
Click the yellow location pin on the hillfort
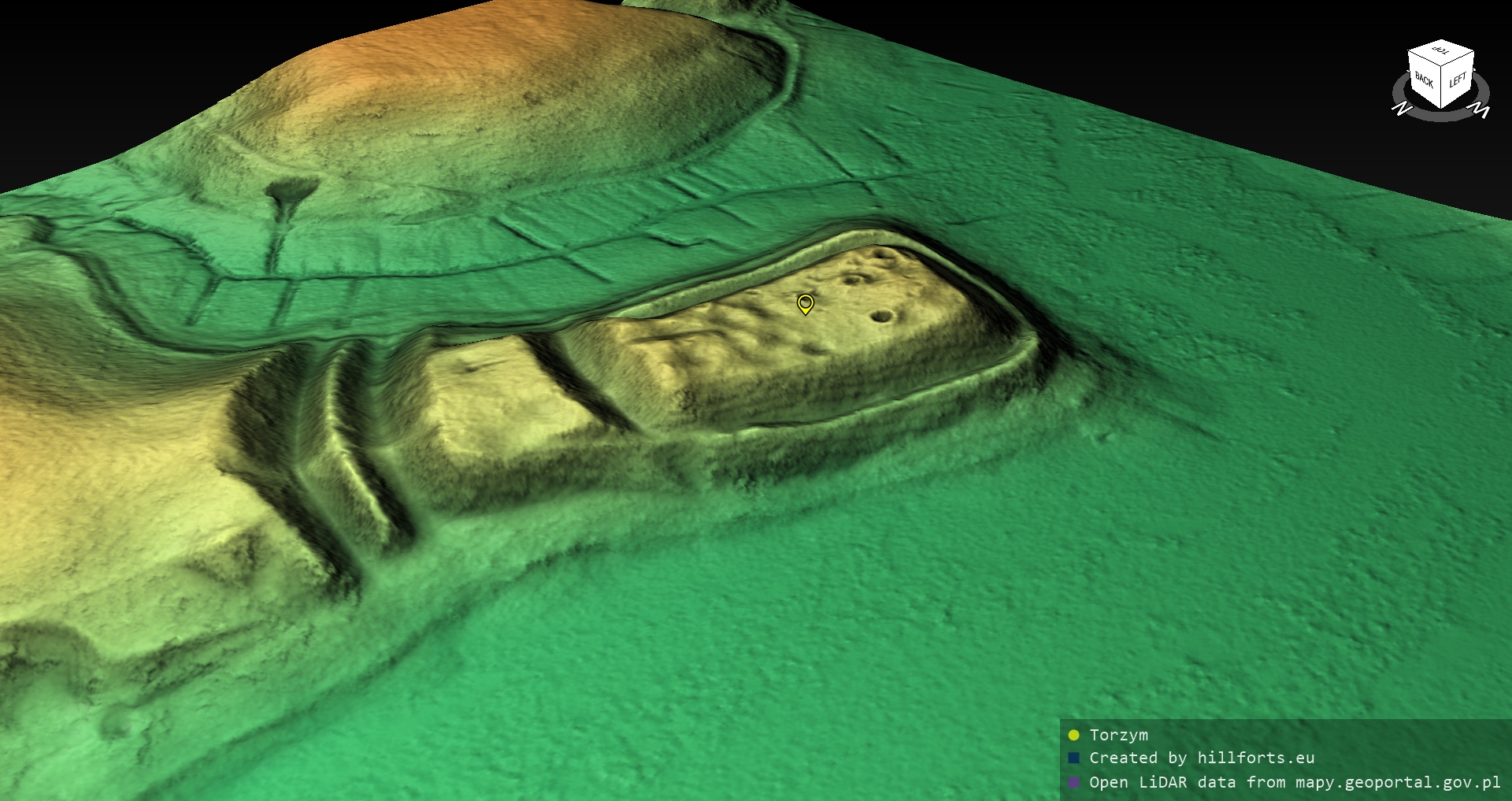(805, 303)
